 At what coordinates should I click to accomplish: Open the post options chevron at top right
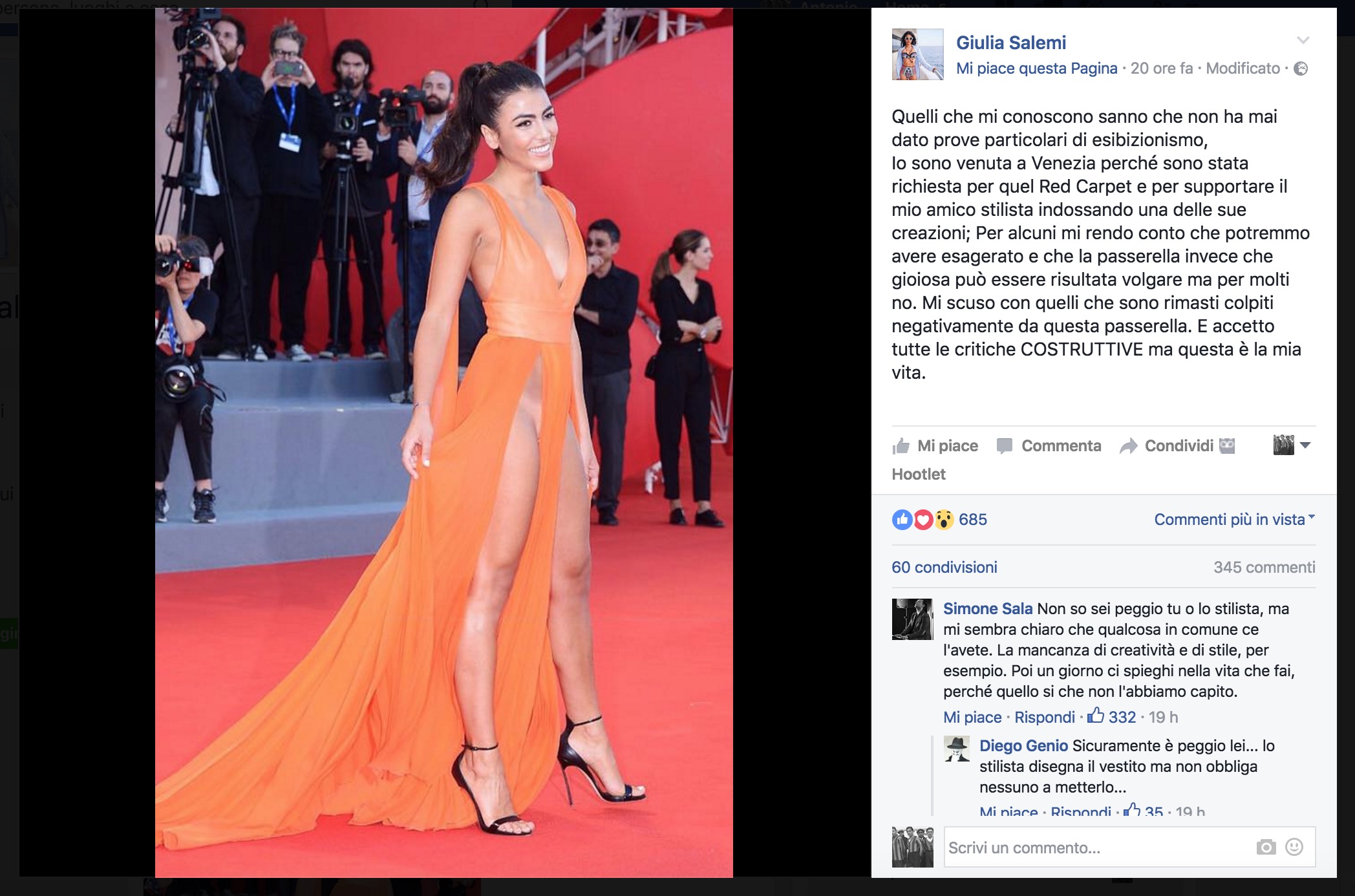(1303, 40)
